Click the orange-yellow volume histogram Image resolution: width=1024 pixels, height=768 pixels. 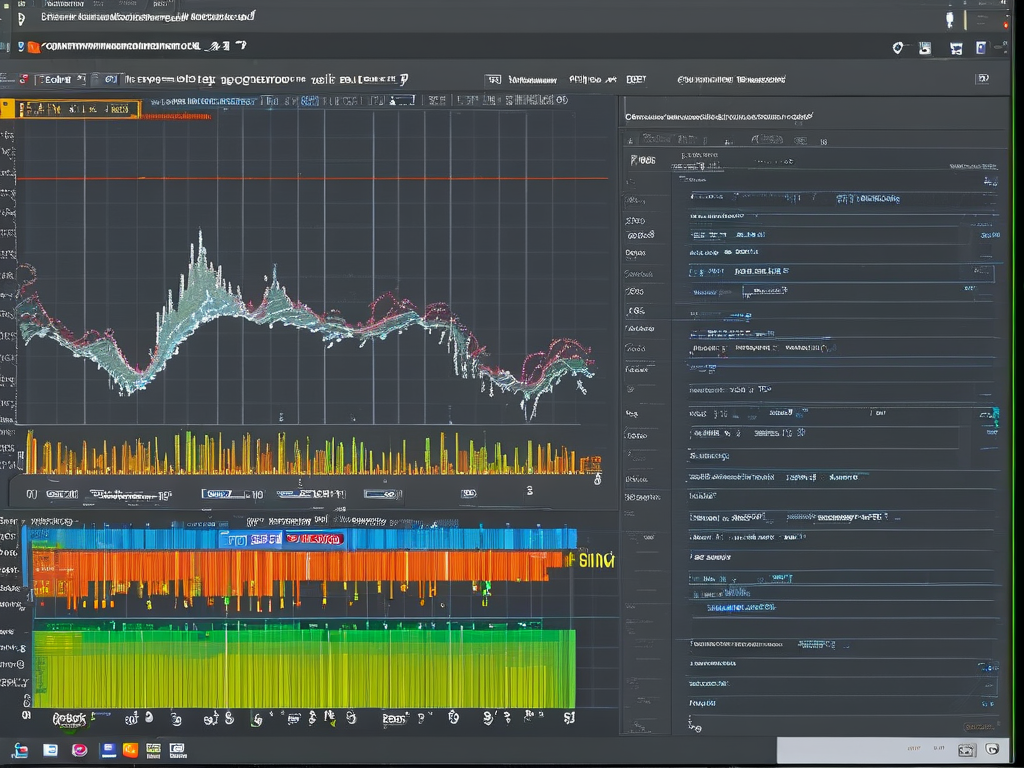click(312, 453)
